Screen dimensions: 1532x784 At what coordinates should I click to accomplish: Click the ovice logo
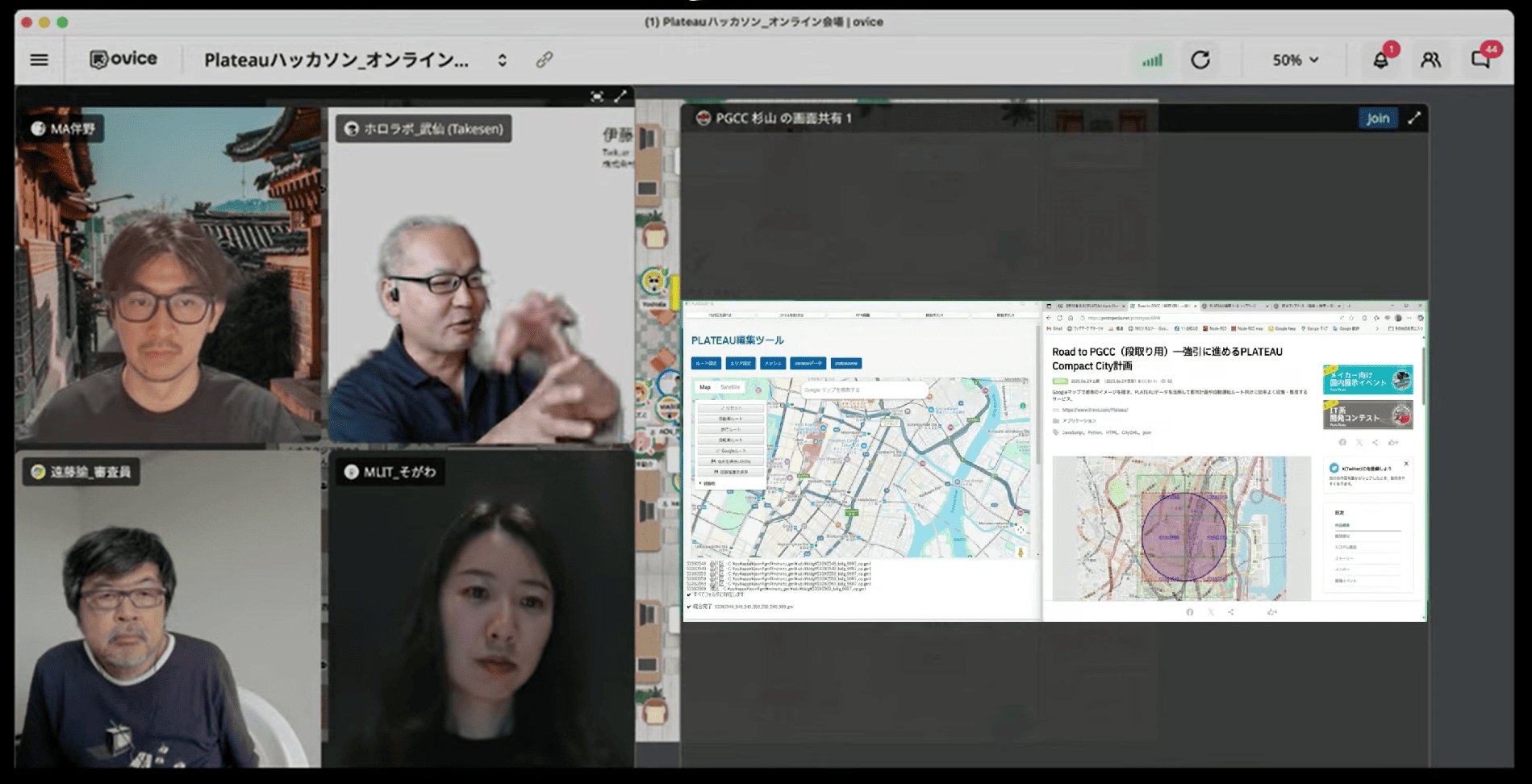click(123, 59)
